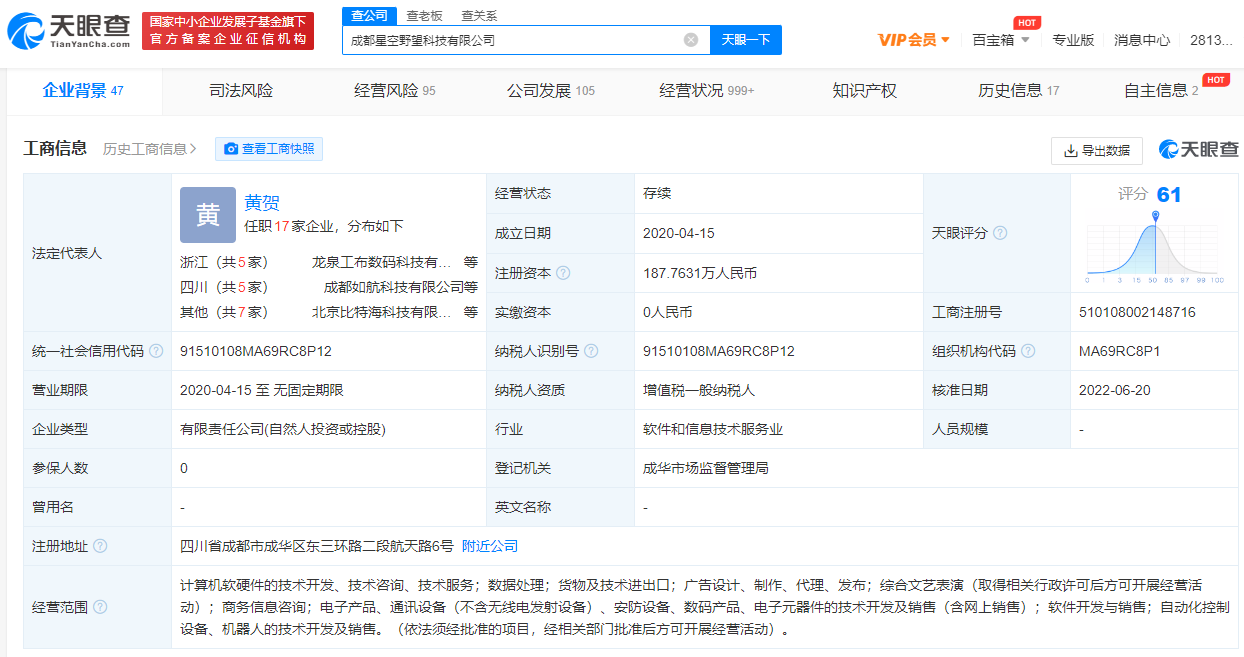Click help icon next to 经营范围
The image size is (1244, 657).
(100, 607)
